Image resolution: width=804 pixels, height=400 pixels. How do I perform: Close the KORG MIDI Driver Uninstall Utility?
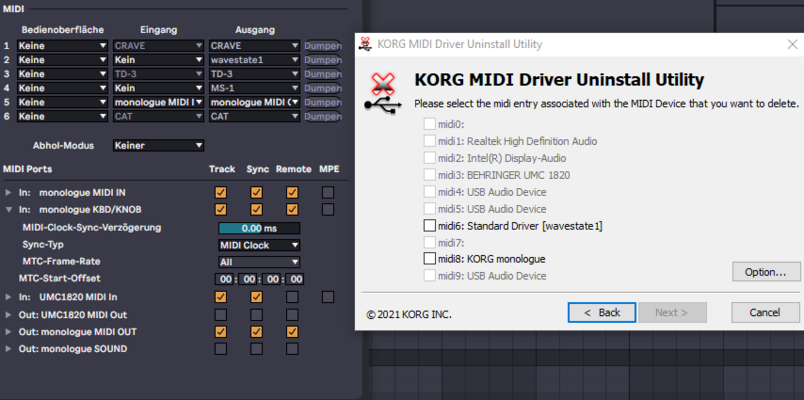pyautogui.click(x=792, y=45)
